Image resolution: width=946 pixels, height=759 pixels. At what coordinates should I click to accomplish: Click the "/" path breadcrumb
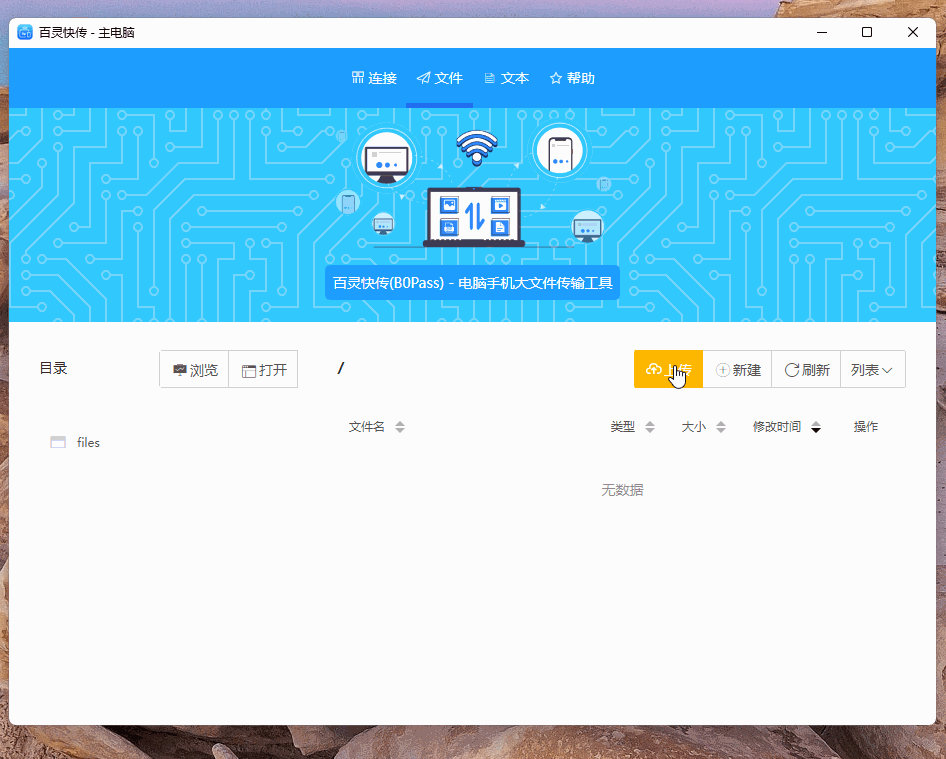[x=341, y=368]
